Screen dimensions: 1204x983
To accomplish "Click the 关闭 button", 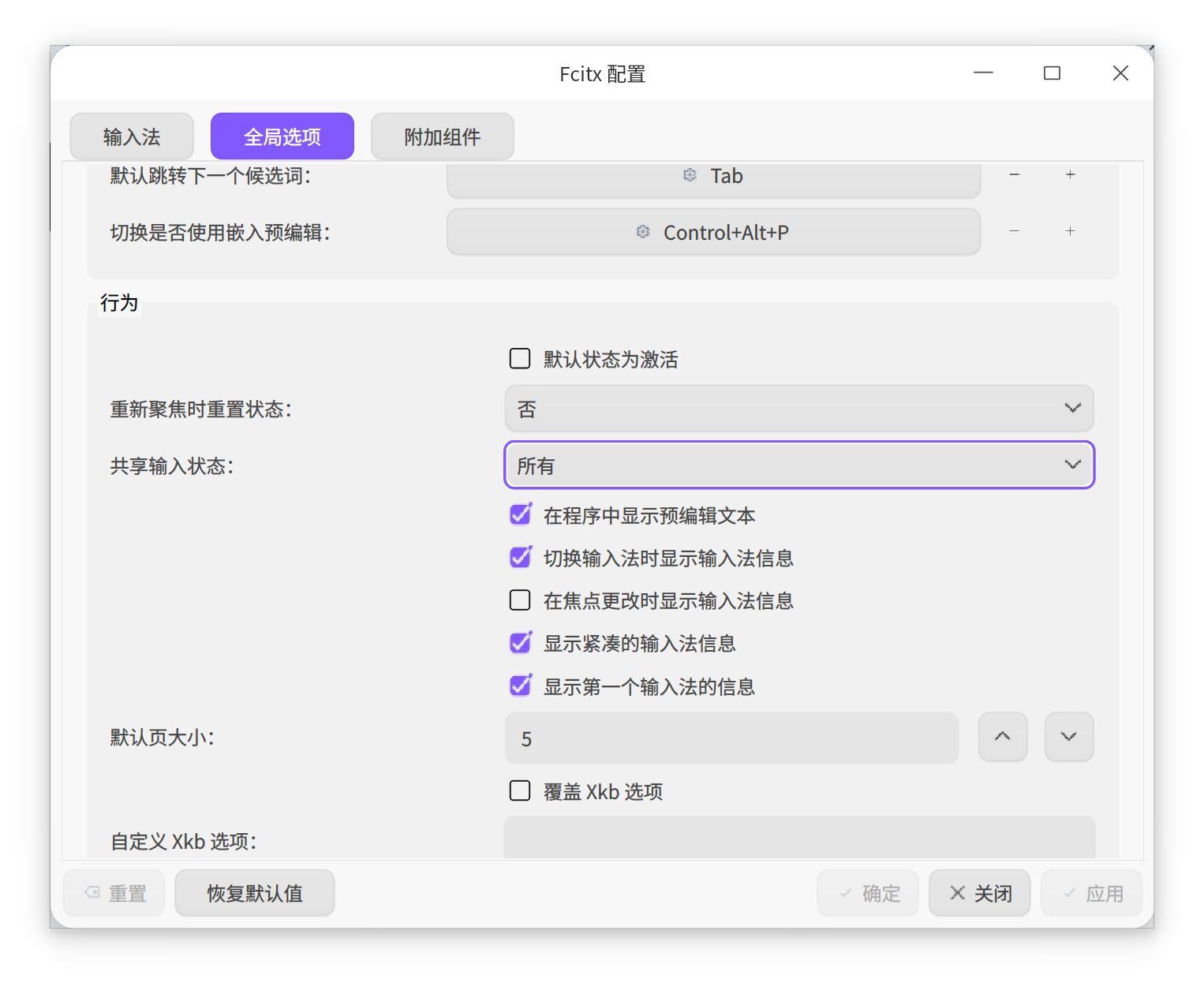I will (x=980, y=893).
